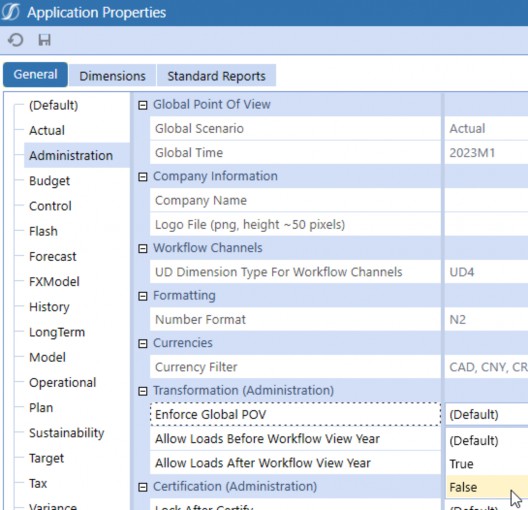Click the Refresh icon in toolbar
Viewport: 528px width, 510px height.
15,40
